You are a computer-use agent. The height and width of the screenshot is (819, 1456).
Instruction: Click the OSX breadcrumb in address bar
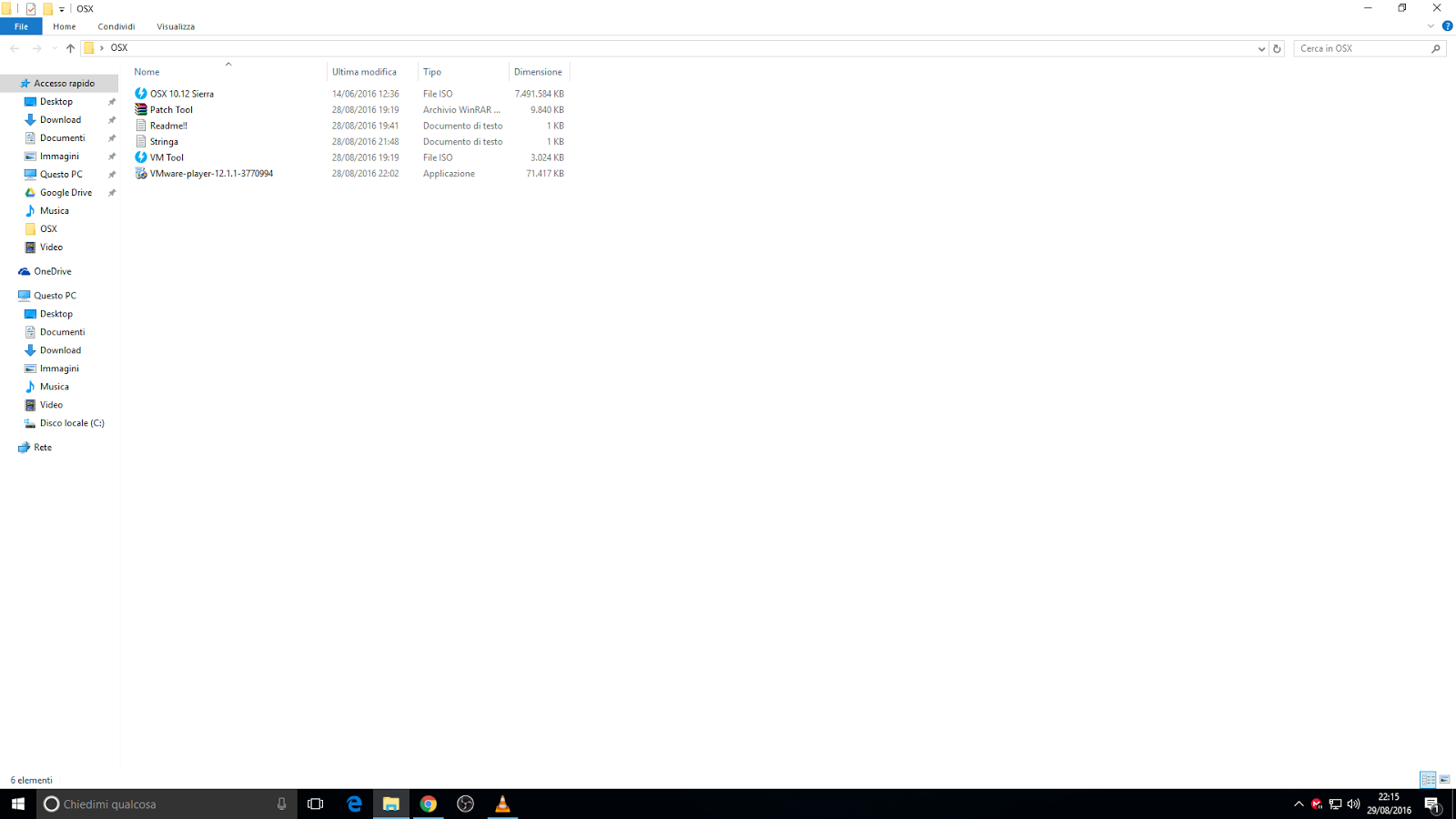point(119,48)
